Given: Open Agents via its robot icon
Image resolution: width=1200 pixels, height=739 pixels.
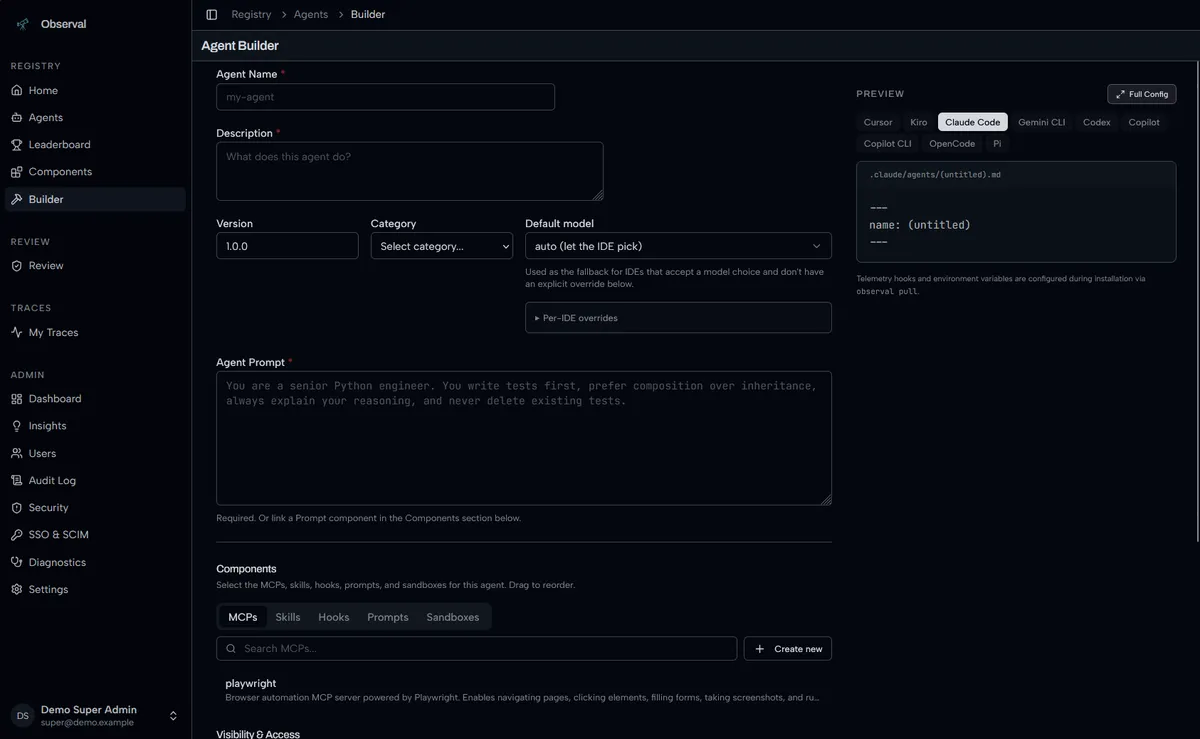Looking at the screenshot, I should click(x=17, y=118).
